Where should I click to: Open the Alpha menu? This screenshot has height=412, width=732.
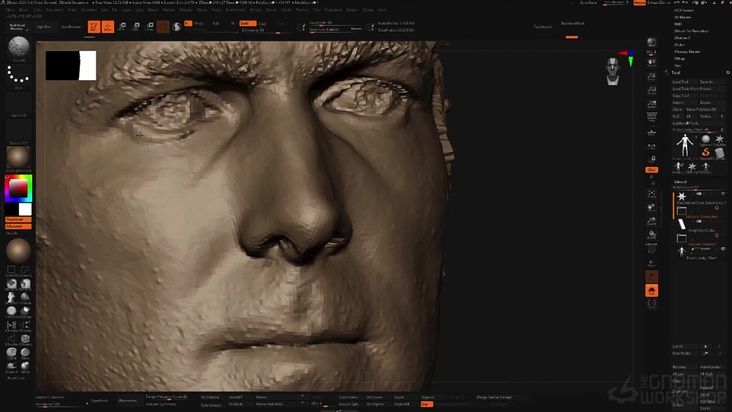point(10,10)
